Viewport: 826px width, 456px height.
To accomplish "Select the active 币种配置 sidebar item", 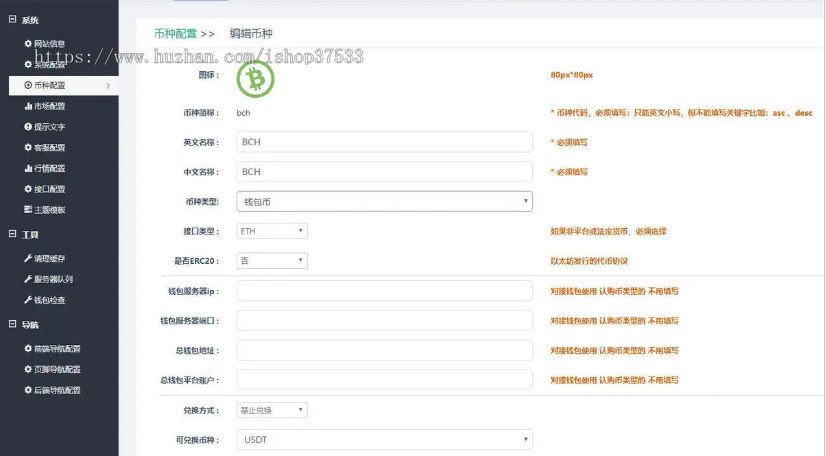I will 63,85.
